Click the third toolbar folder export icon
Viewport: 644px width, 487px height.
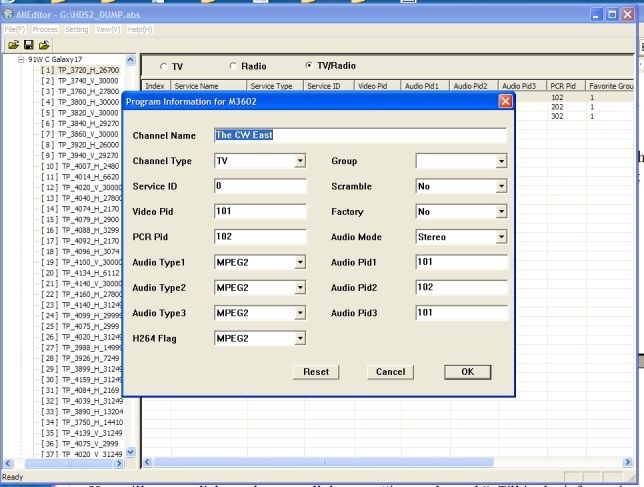(44, 45)
